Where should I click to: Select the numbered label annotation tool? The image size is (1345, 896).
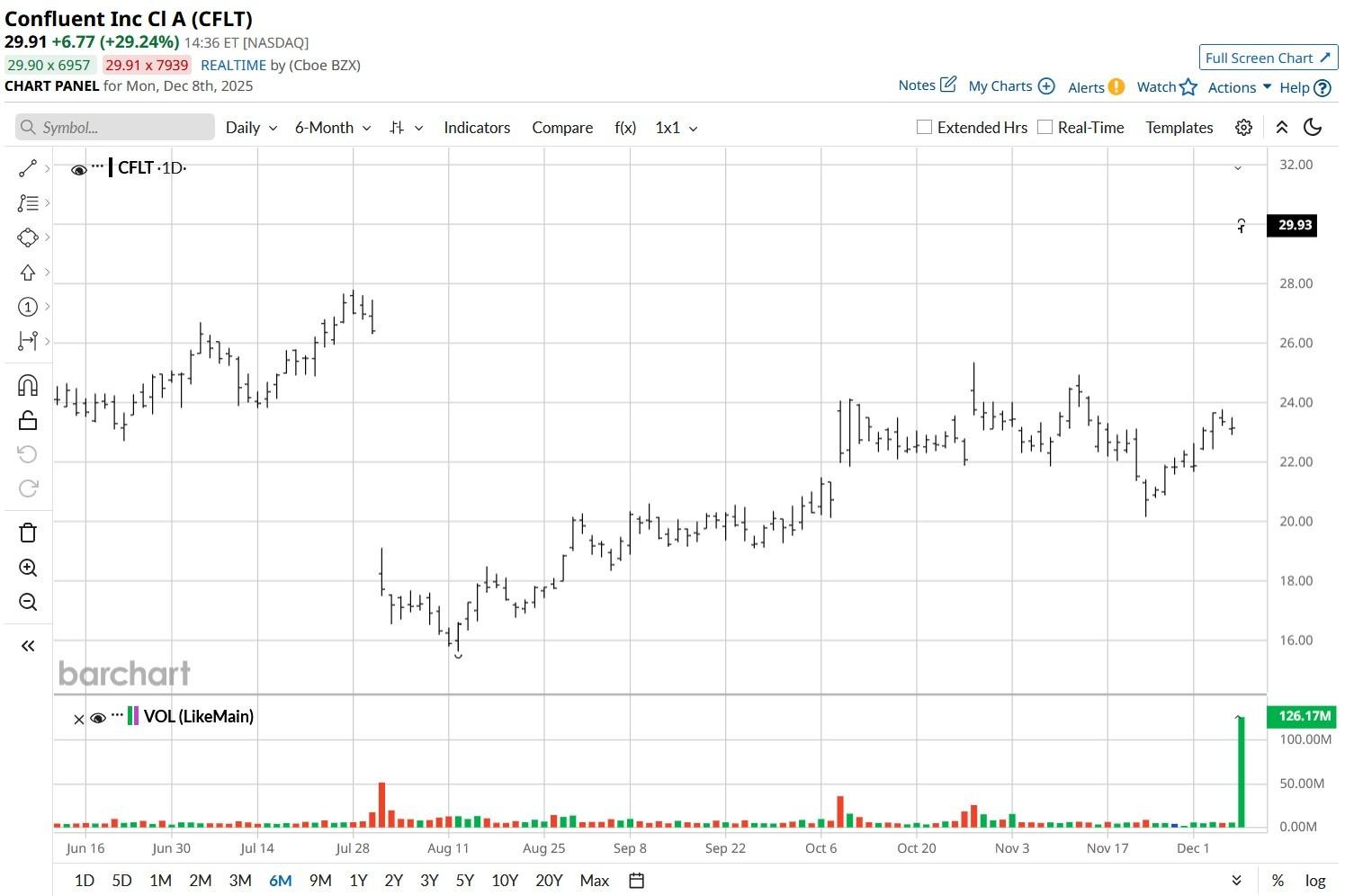pyautogui.click(x=28, y=307)
